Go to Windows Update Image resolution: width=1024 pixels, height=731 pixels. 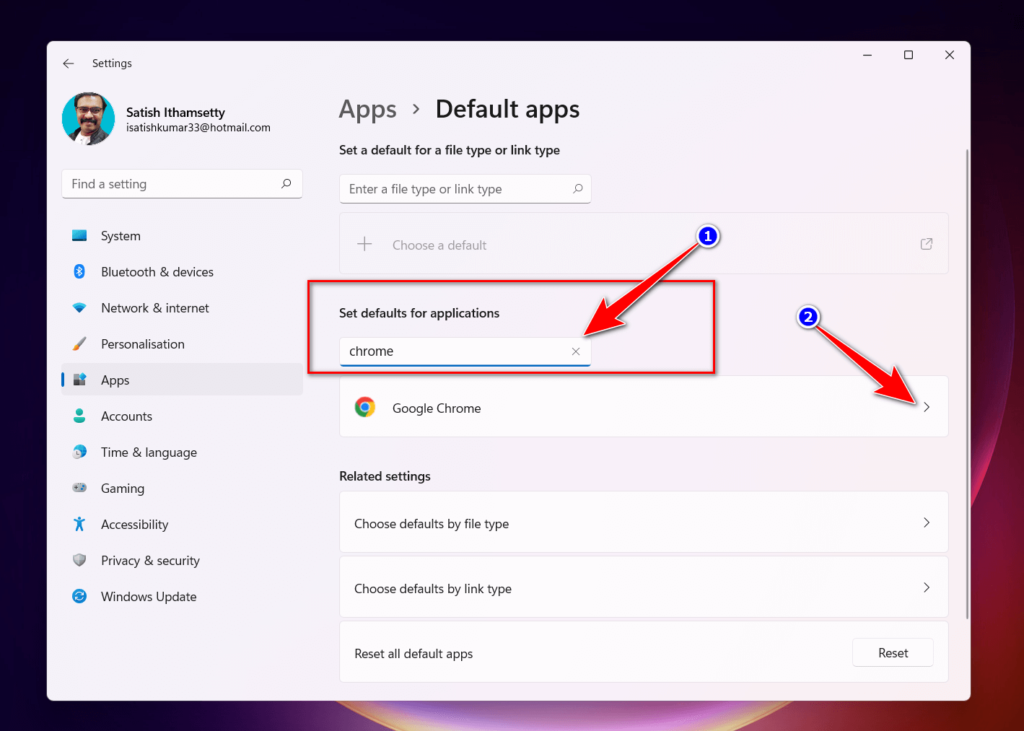(182, 596)
